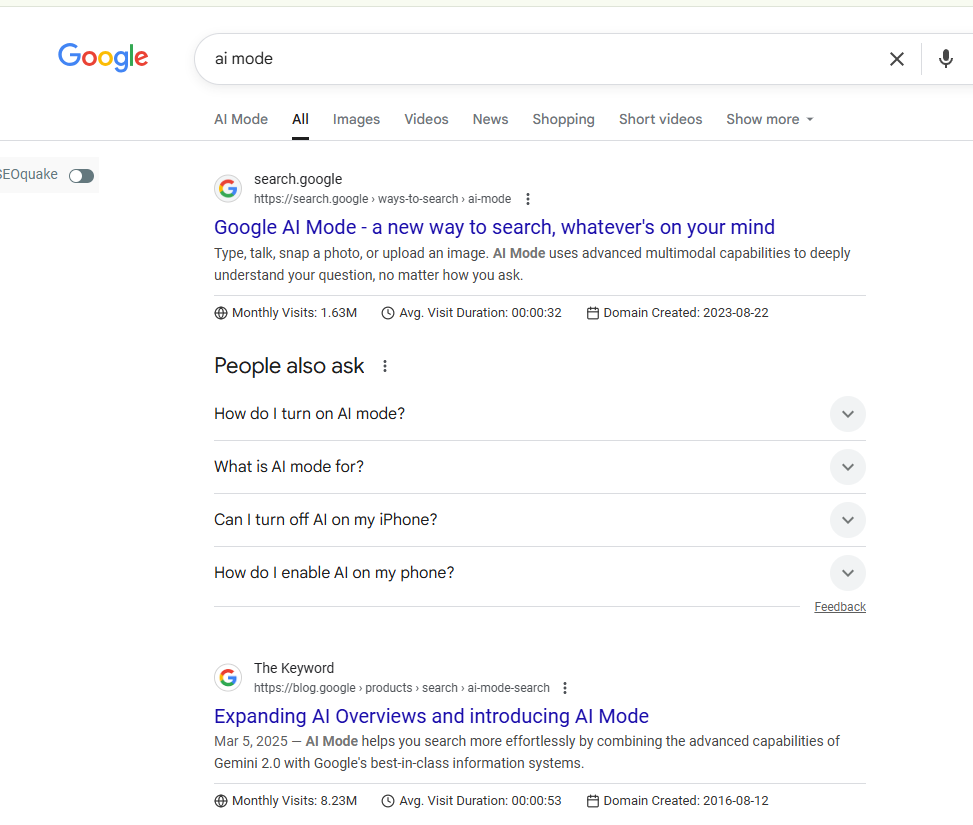Open the Google AI Mode result link
The height and width of the screenshot is (825, 973).
[x=494, y=227]
